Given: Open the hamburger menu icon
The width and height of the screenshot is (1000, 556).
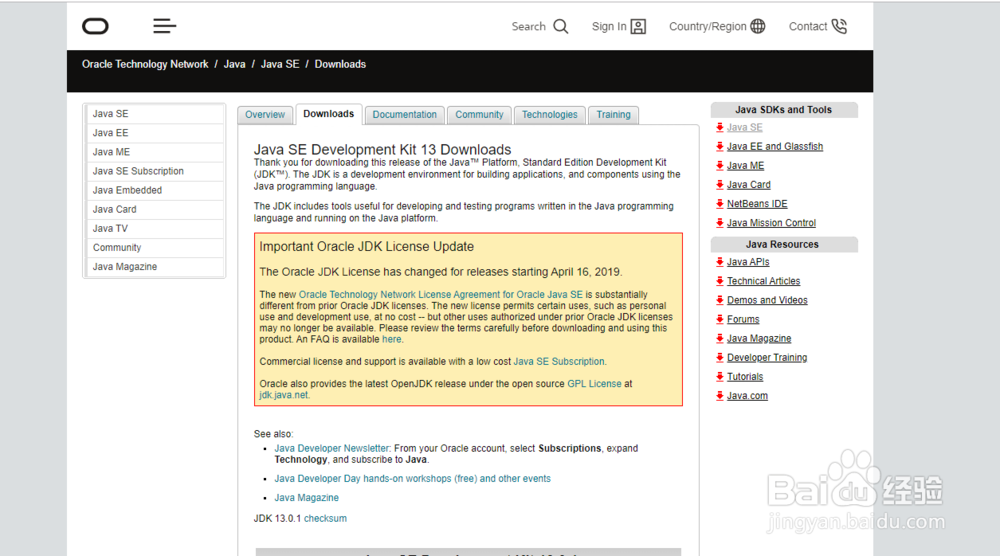Looking at the screenshot, I should [165, 26].
